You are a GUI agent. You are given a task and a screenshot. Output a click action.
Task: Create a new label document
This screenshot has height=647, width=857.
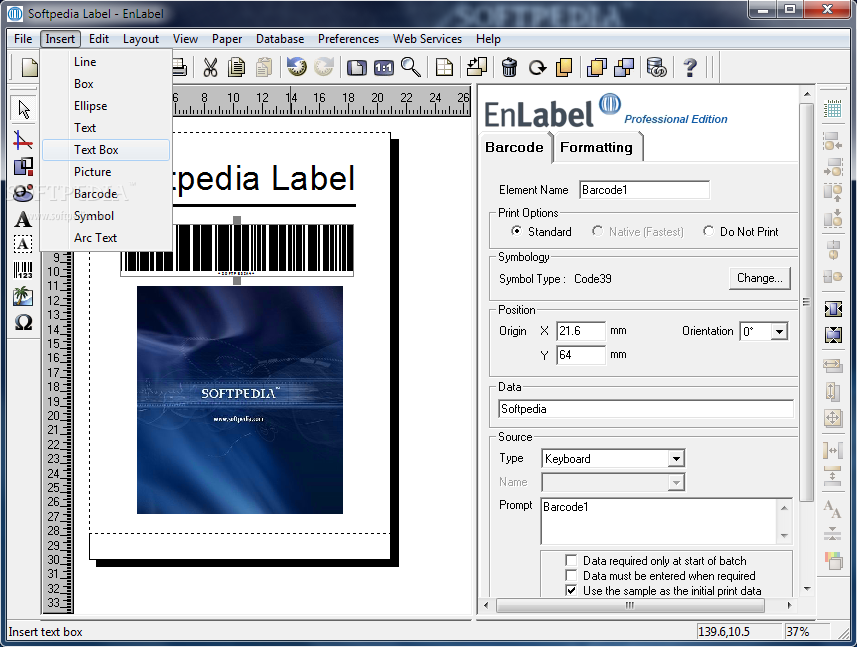pos(30,67)
